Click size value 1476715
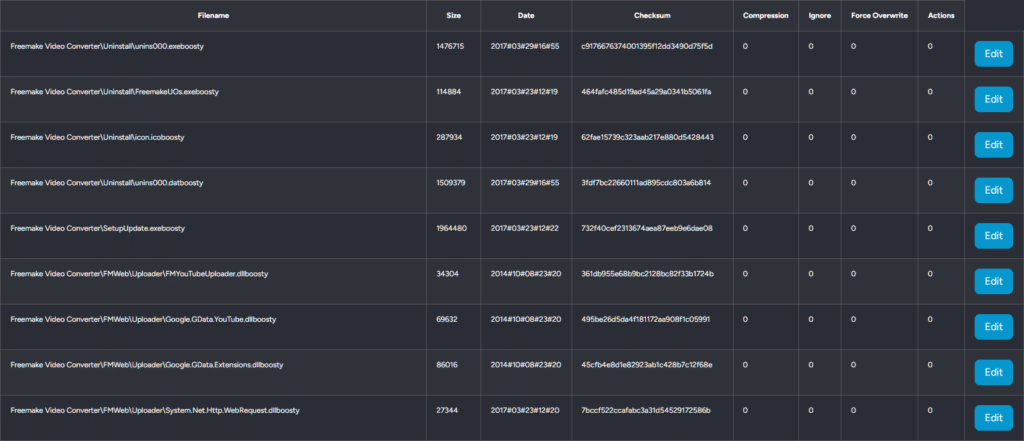The height and width of the screenshot is (441, 1024). pyautogui.click(x=450, y=46)
